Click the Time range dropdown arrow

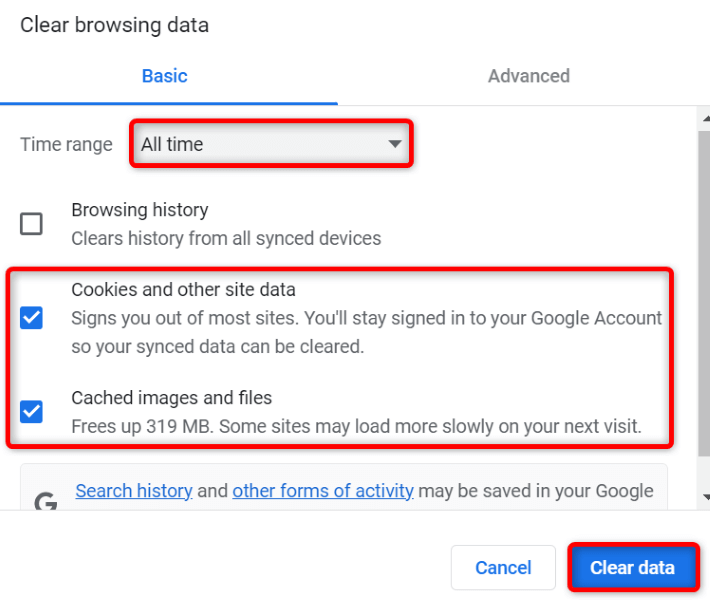[395, 145]
